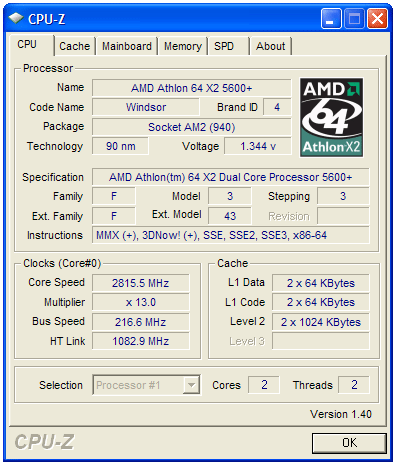This screenshot has height=465, width=396.
Task: Open the Processor #1 selection dropdown arrow
Action: [x=191, y=385]
